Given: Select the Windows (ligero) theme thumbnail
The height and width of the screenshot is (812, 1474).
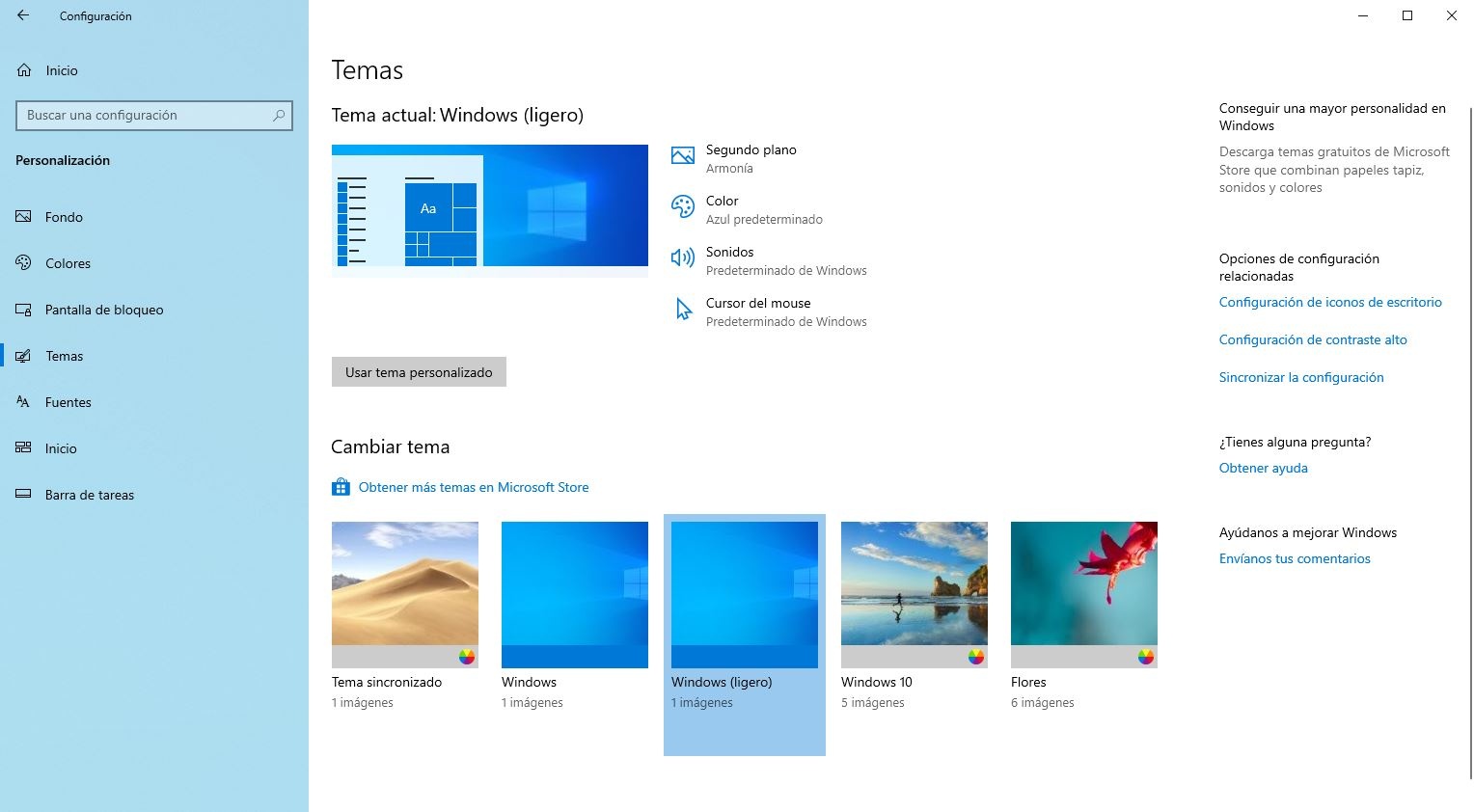Looking at the screenshot, I should point(745,595).
